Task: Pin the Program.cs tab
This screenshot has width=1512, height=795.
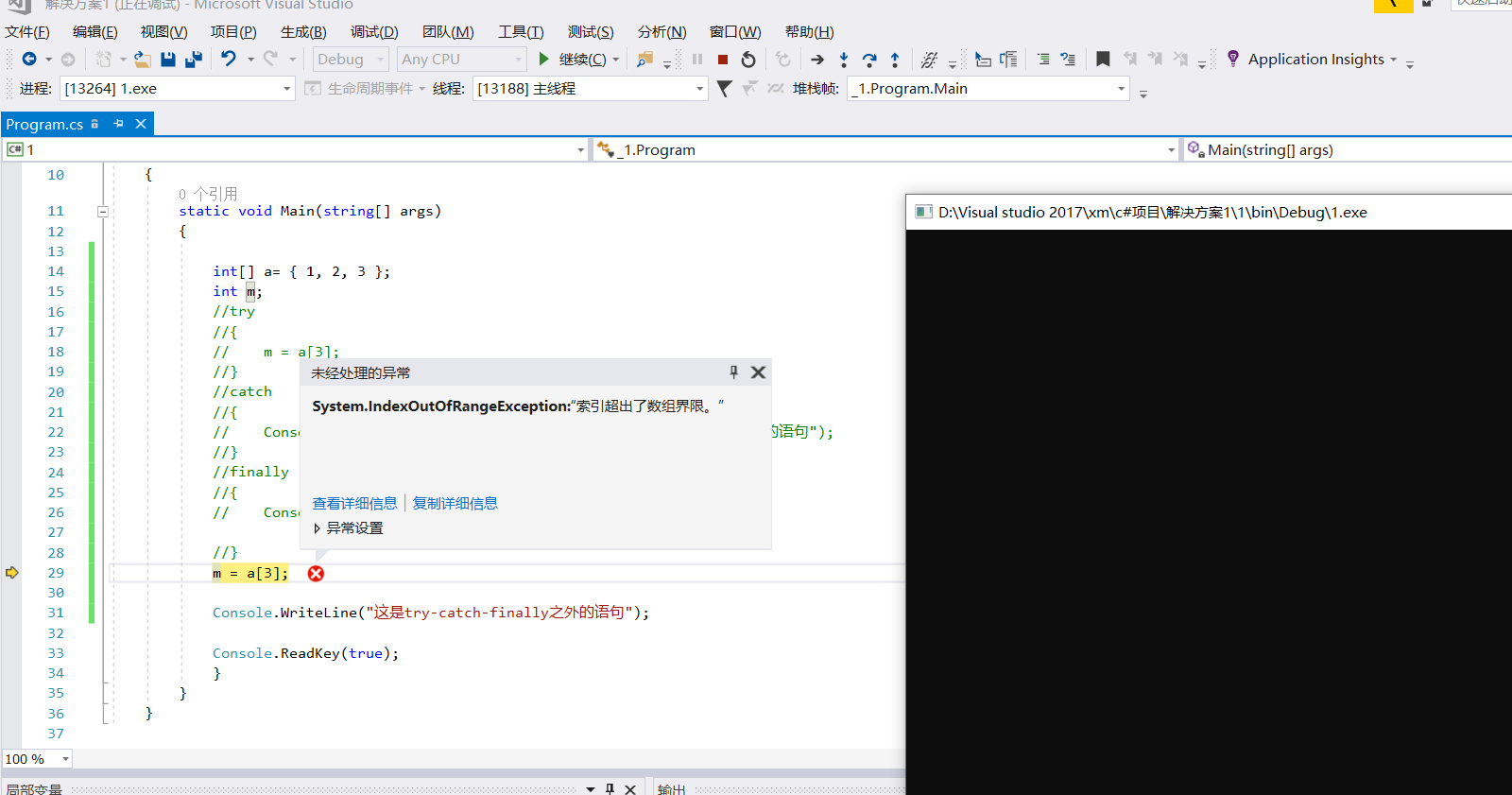Action: tap(118, 124)
